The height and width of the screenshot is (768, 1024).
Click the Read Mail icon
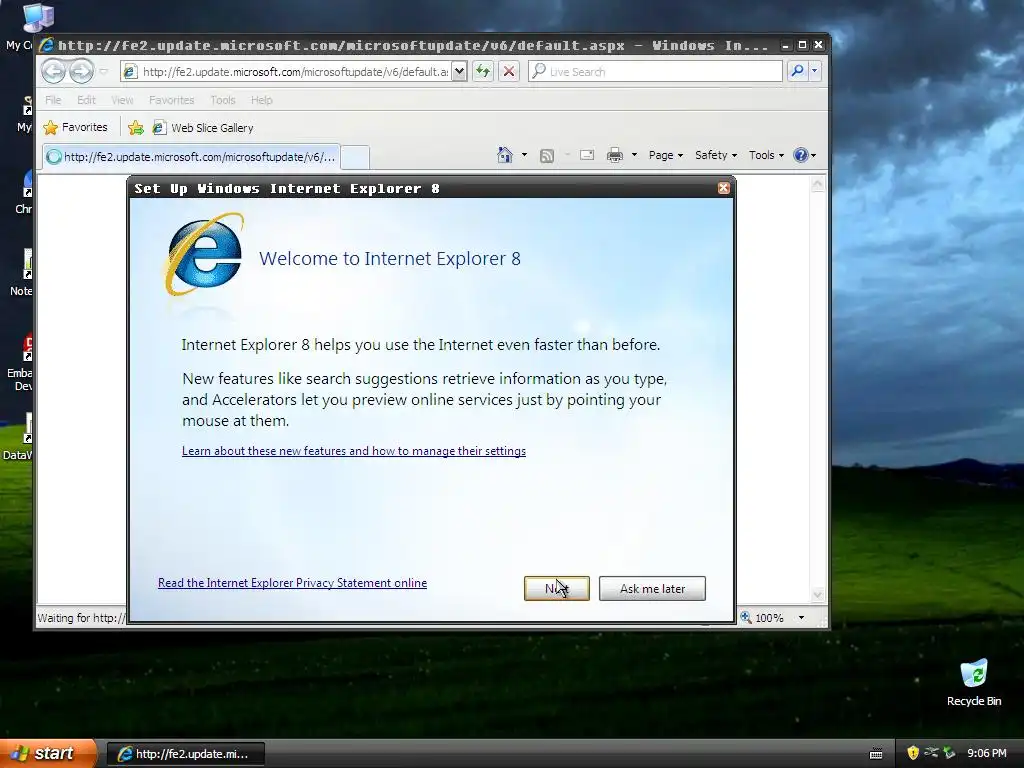(x=587, y=155)
